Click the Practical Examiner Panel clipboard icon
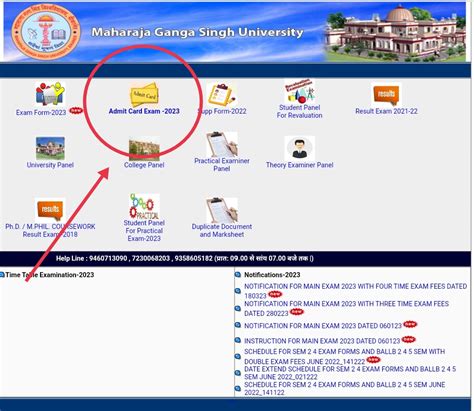Screen dimensions: 474x411 (x=222, y=144)
